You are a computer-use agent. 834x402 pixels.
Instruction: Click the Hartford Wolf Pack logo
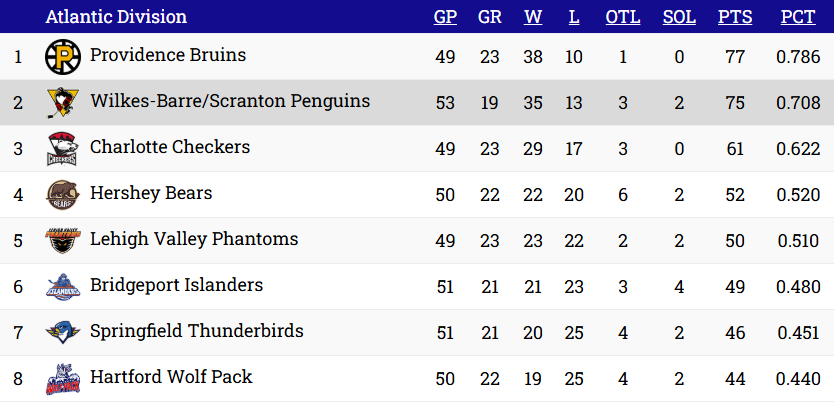point(62,379)
